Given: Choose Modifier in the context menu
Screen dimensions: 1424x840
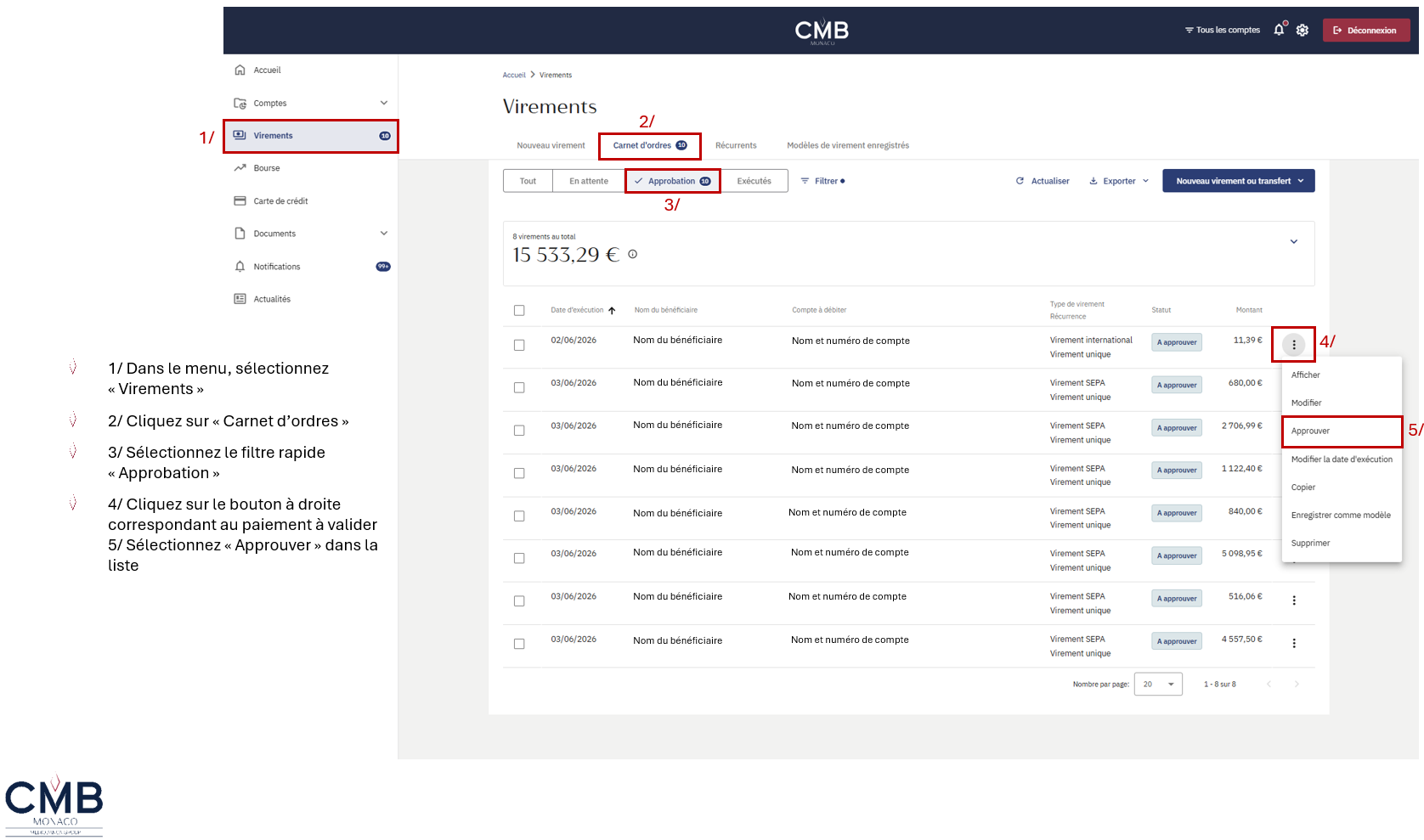Looking at the screenshot, I should [x=1342, y=403].
